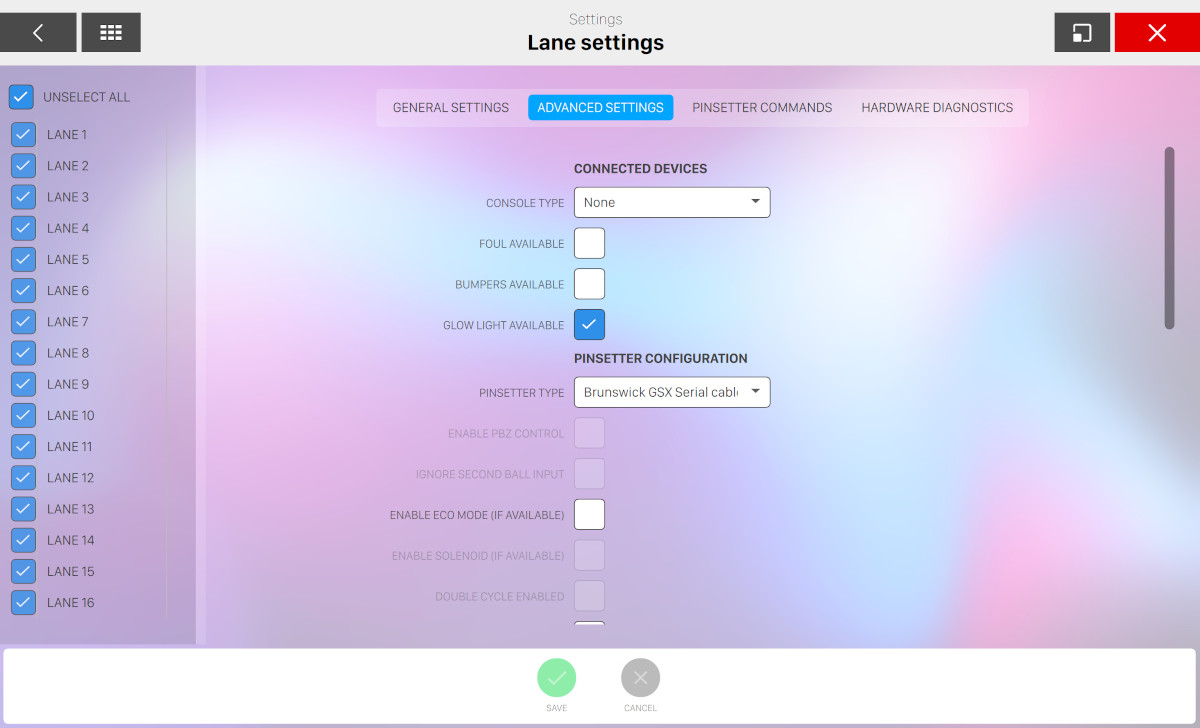Image resolution: width=1200 pixels, height=728 pixels.
Task: Disable the Glow Light Available checkbox
Action: pyautogui.click(x=589, y=325)
